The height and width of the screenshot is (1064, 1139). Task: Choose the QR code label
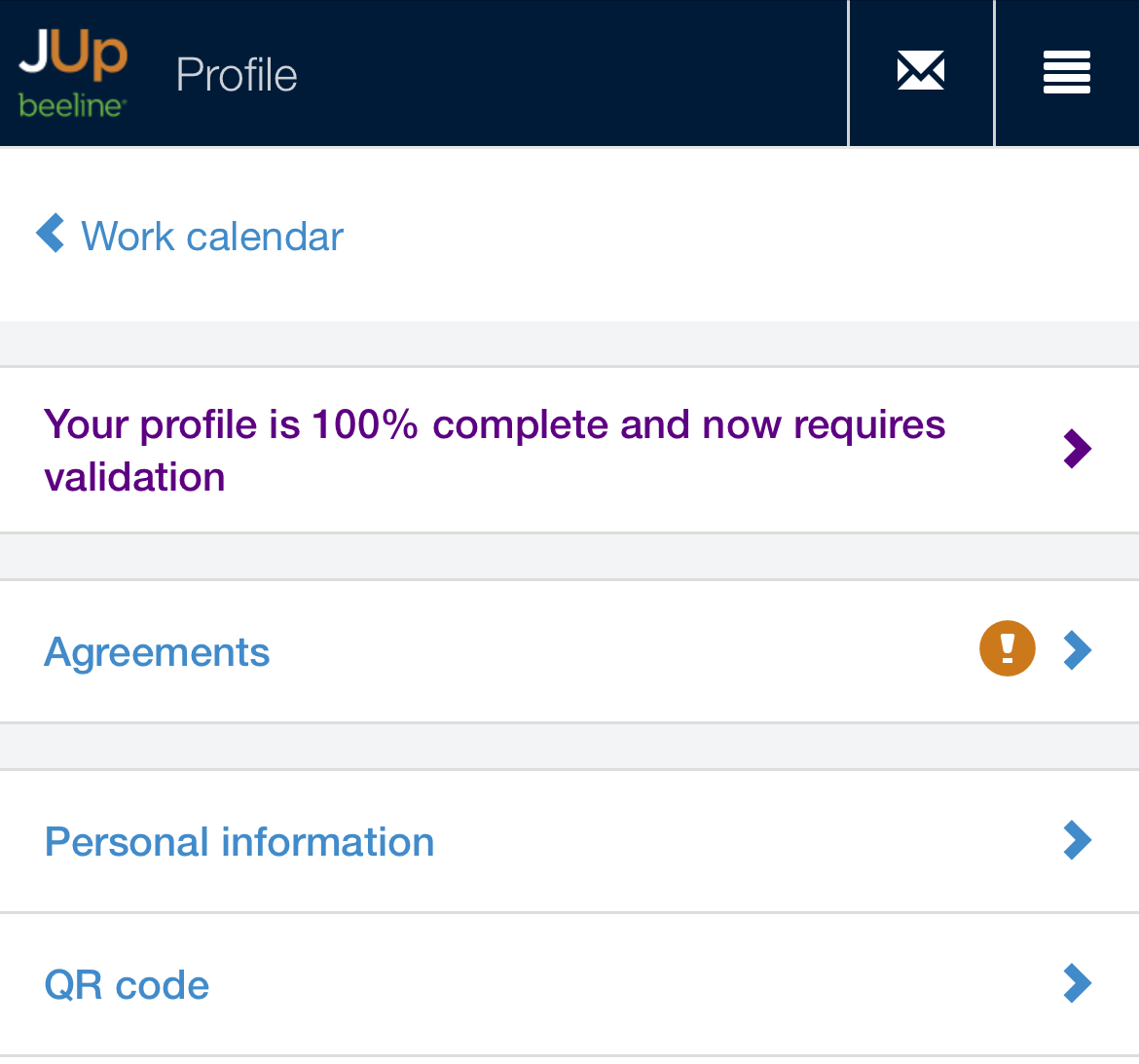[x=127, y=985]
